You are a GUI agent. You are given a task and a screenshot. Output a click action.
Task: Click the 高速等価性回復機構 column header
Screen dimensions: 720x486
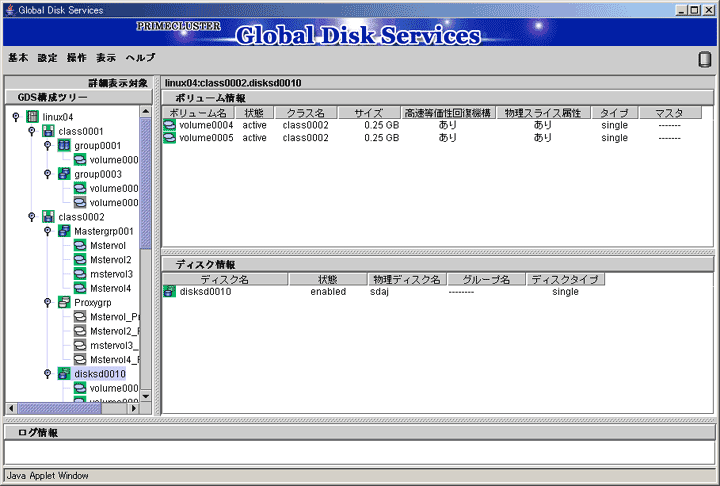pos(448,113)
